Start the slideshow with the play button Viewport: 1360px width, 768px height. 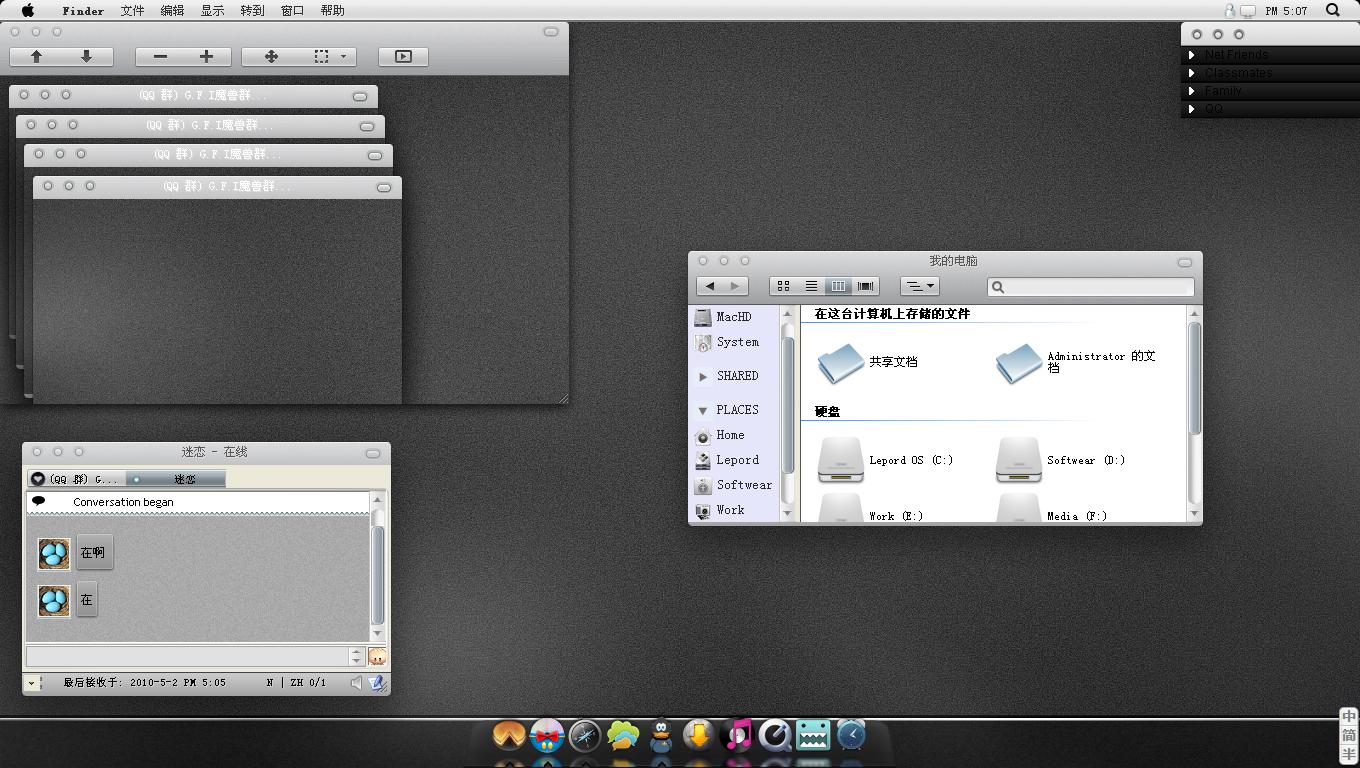(x=403, y=57)
